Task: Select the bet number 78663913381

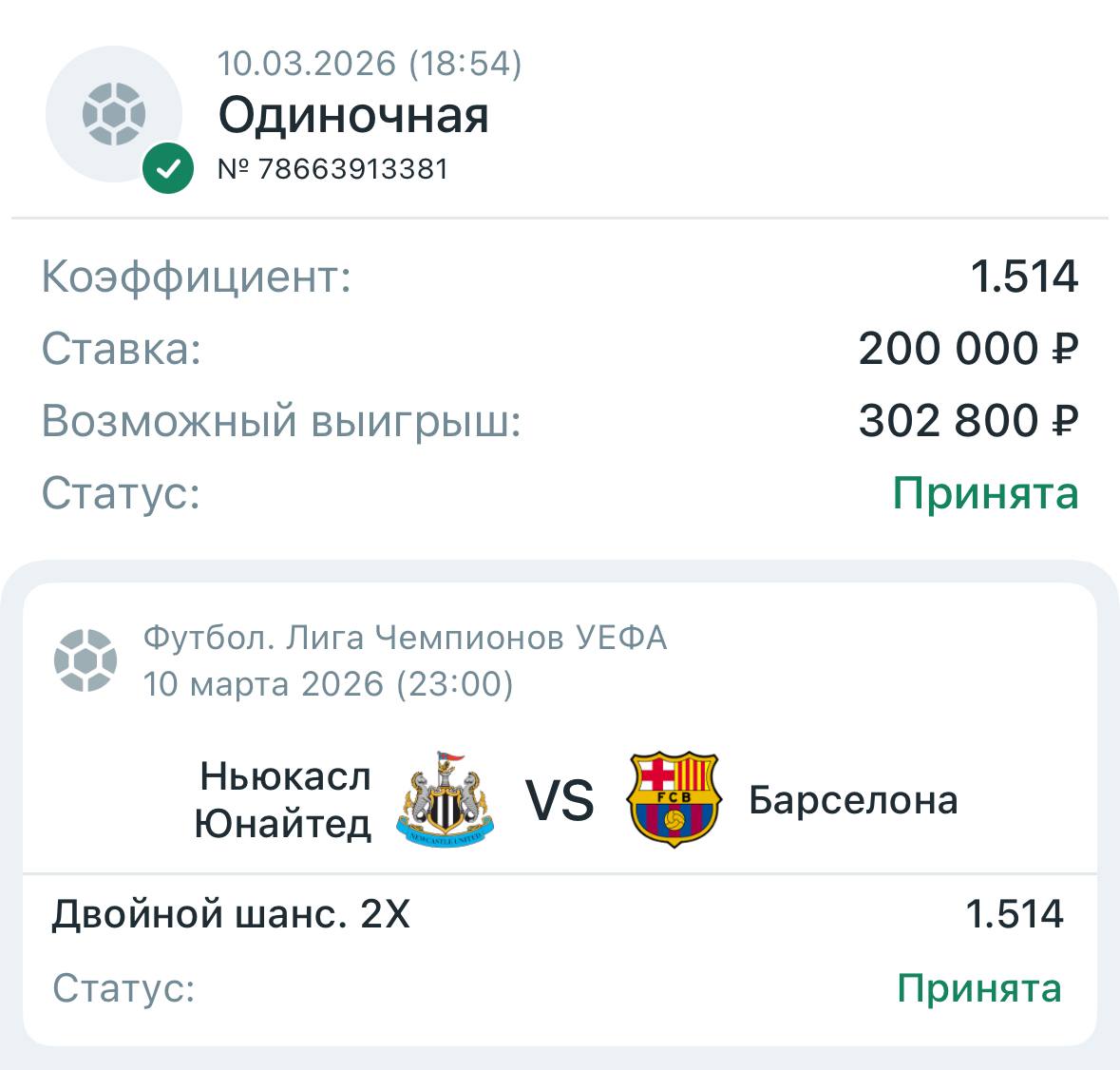Action: tap(352, 169)
